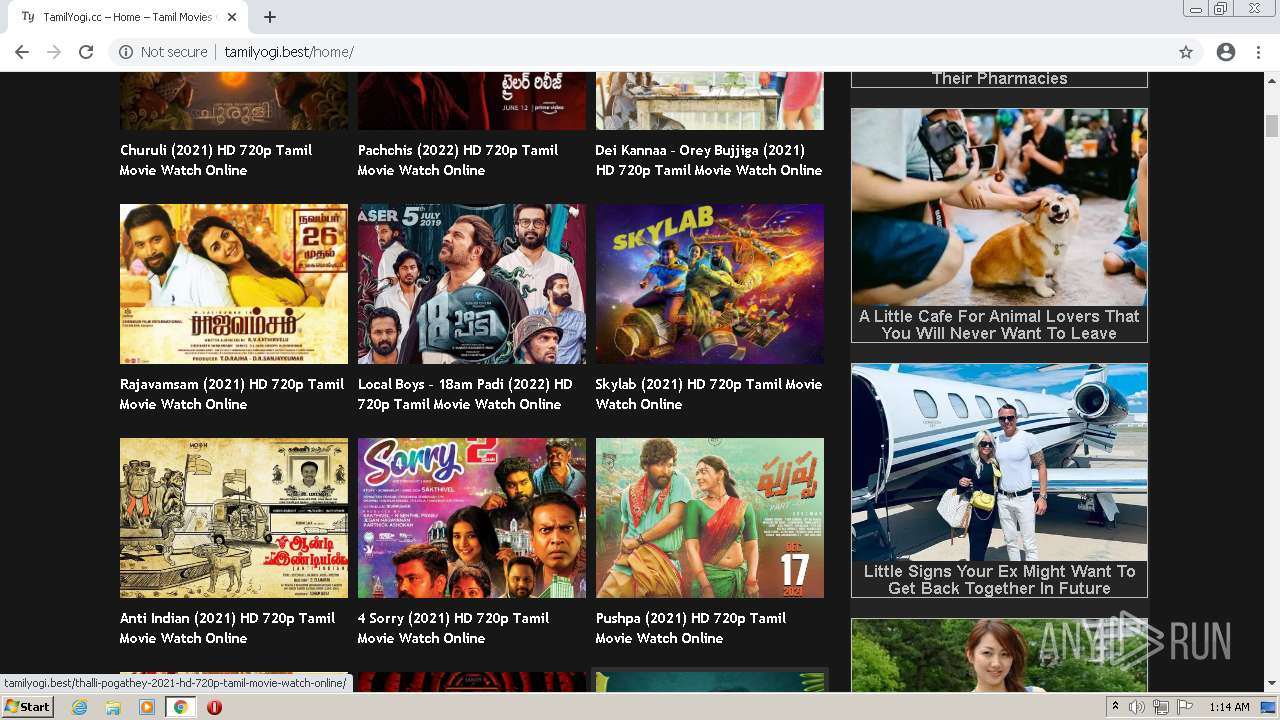Open the private jet couple ad image
Image resolution: width=1280 pixels, height=720 pixels.
coord(999,462)
